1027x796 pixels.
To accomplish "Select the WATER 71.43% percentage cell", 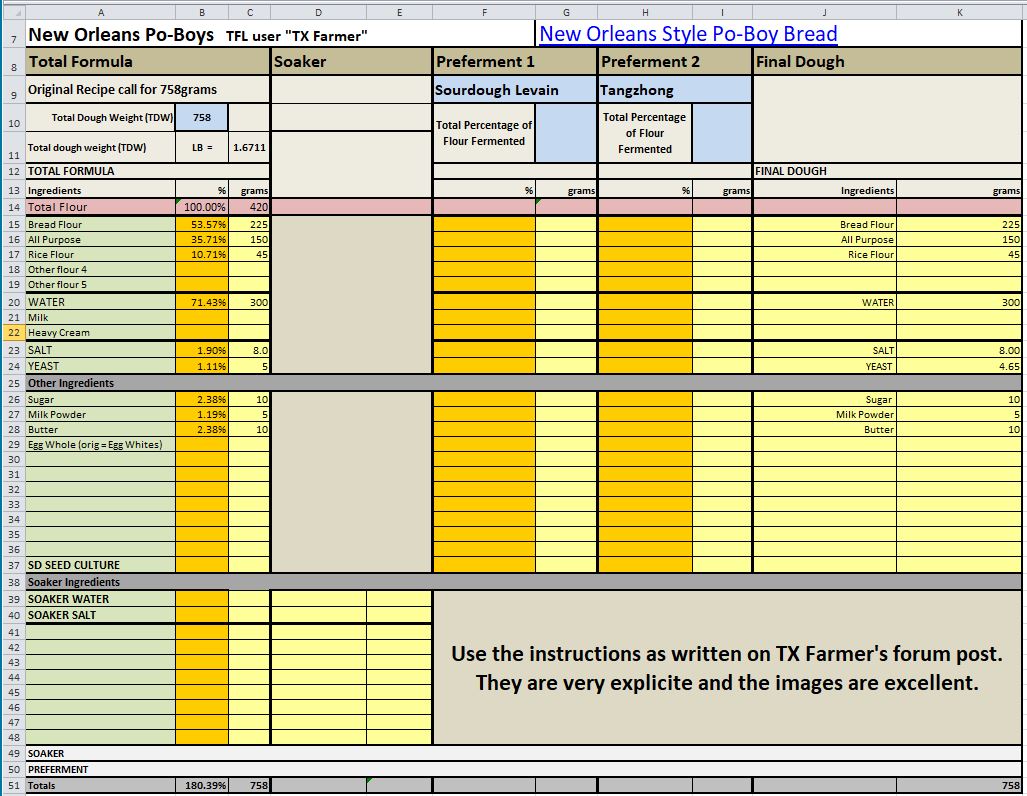I will pyautogui.click(x=202, y=302).
